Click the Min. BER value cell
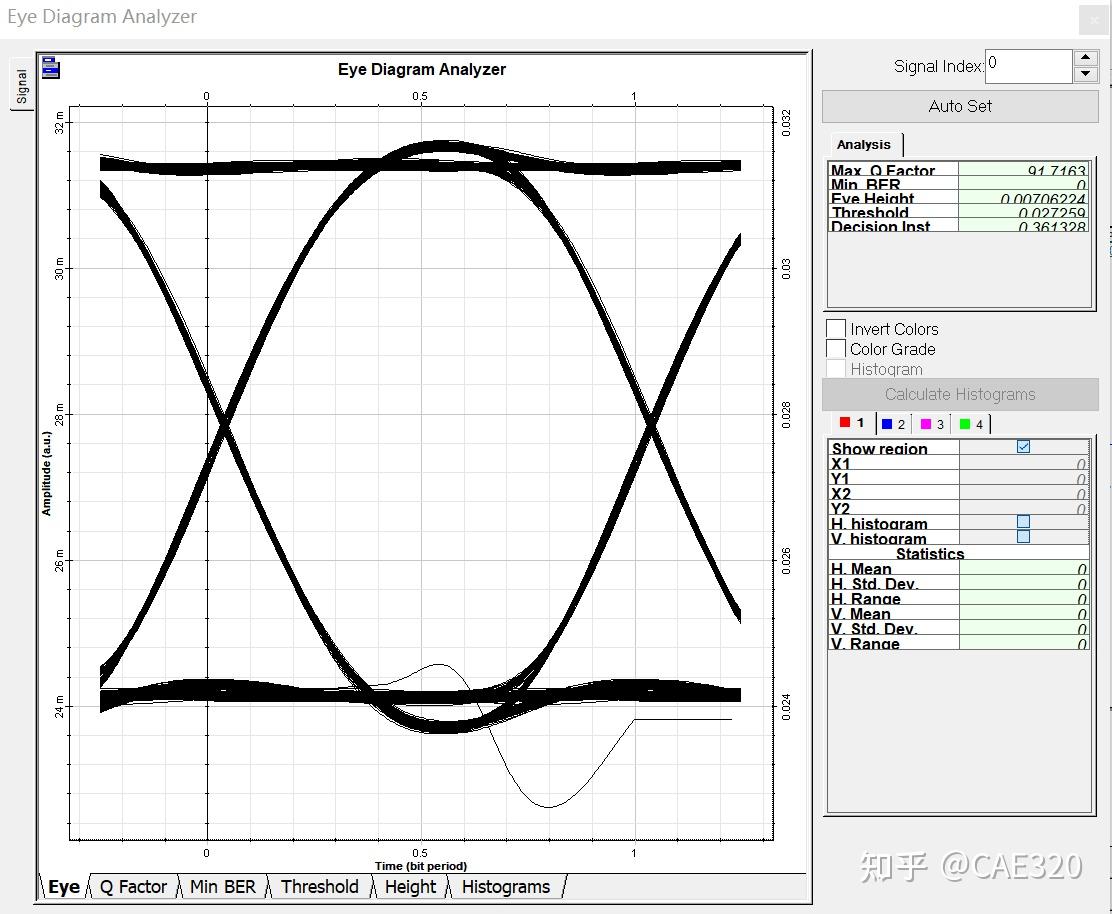 tap(1023, 184)
